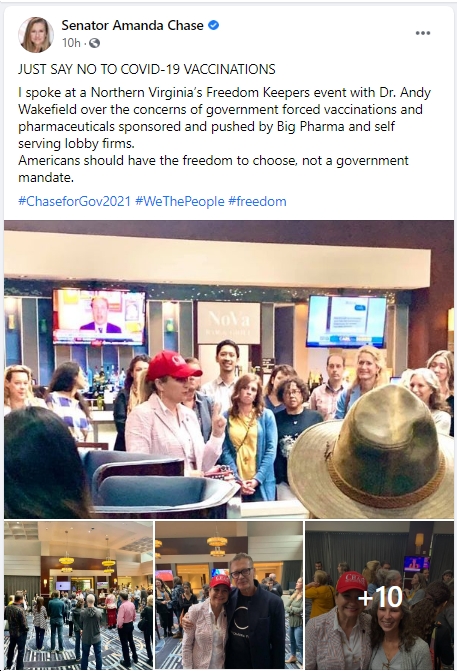Click the 10h post timestamp
This screenshot has width=457, height=671.
(x=71, y=43)
